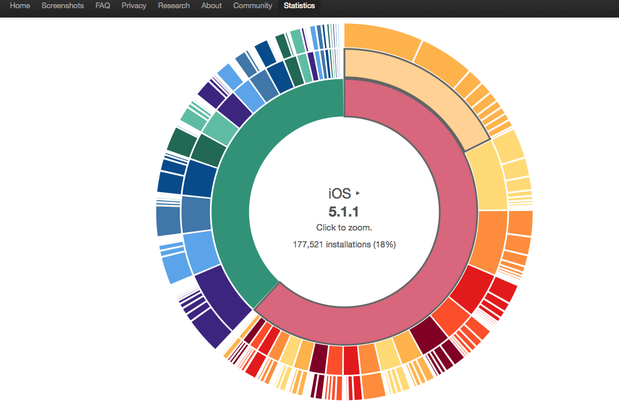Open the Community nav item
Viewport: 619px width, 404px height.
(x=252, y=6)
